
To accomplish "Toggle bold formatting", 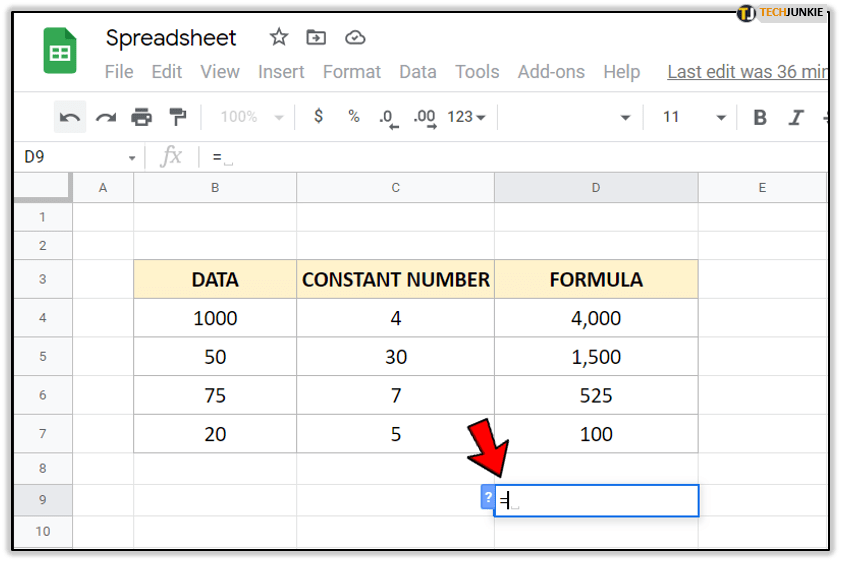I will [760, 117].
